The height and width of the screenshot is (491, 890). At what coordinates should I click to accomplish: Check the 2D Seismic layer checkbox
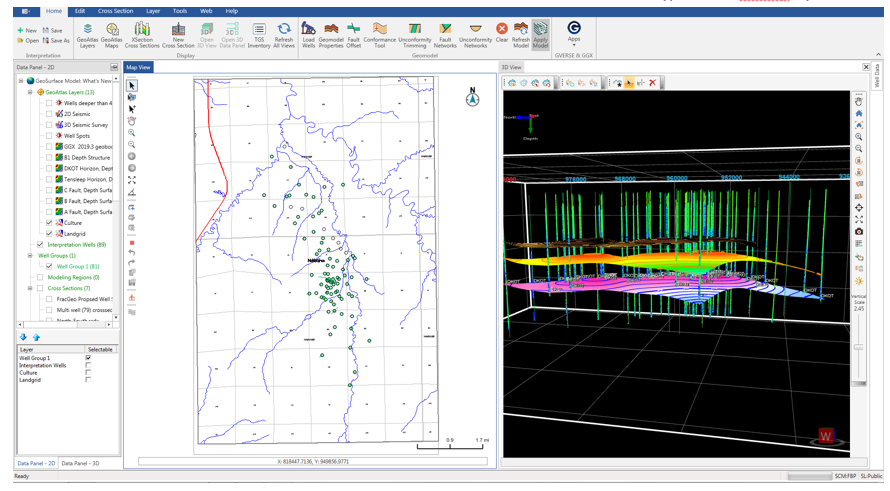tap(49, 114)
